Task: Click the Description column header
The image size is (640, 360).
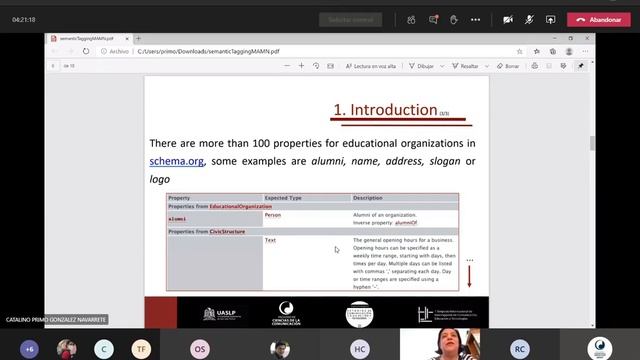Action: [x=368, y=198]
